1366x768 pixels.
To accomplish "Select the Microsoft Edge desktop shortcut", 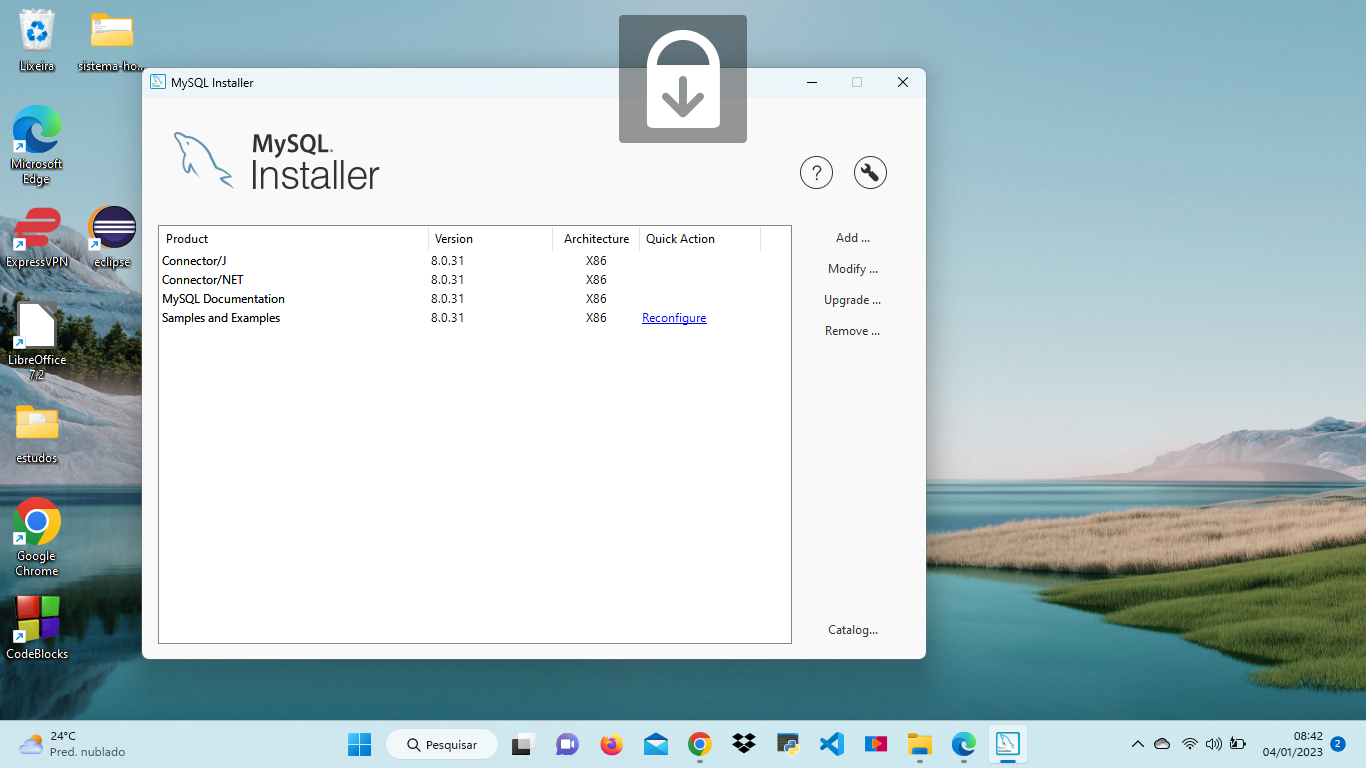I will tap(37, 145).
